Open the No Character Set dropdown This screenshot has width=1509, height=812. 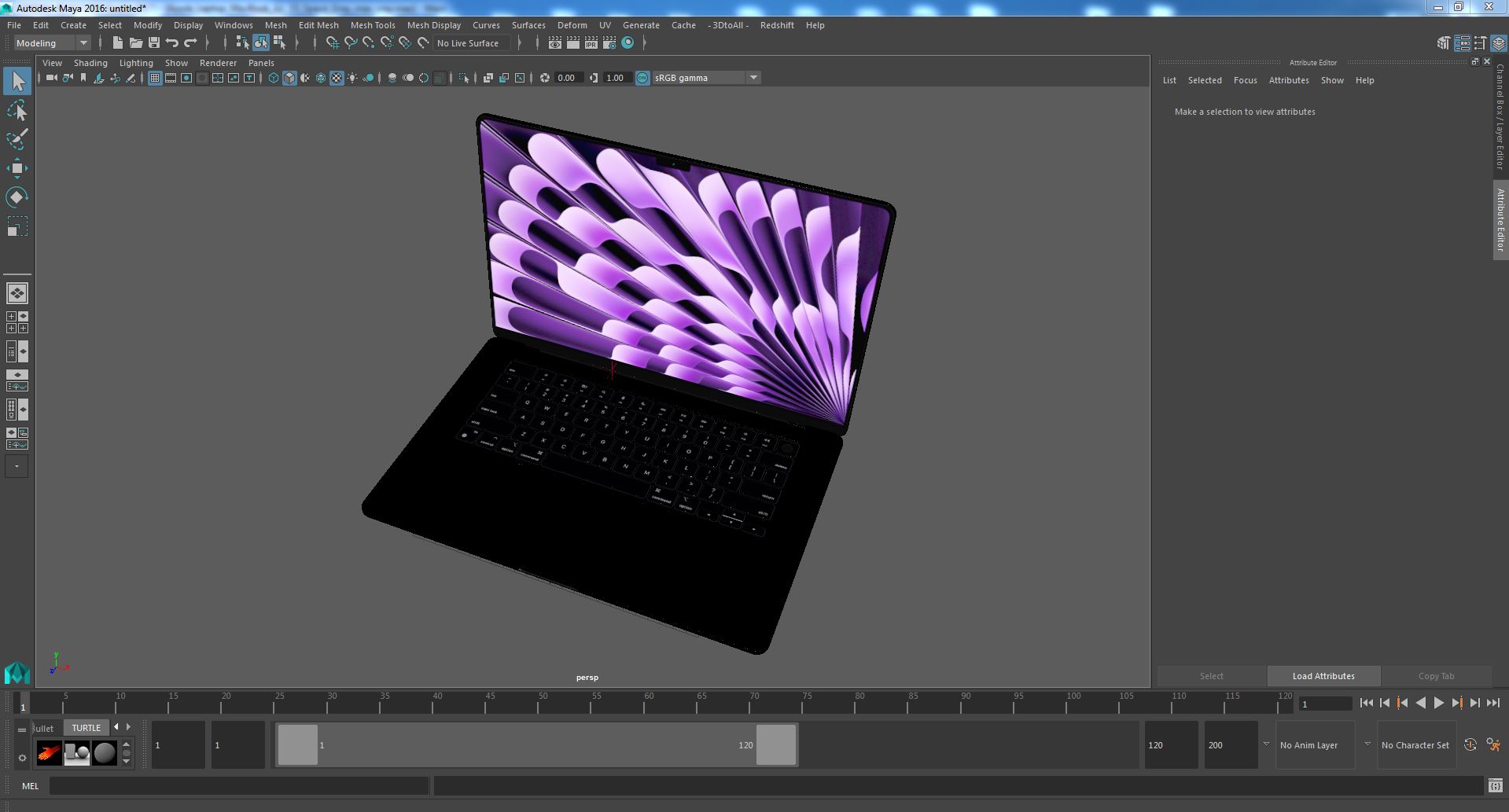click(x=1415, y=745)
